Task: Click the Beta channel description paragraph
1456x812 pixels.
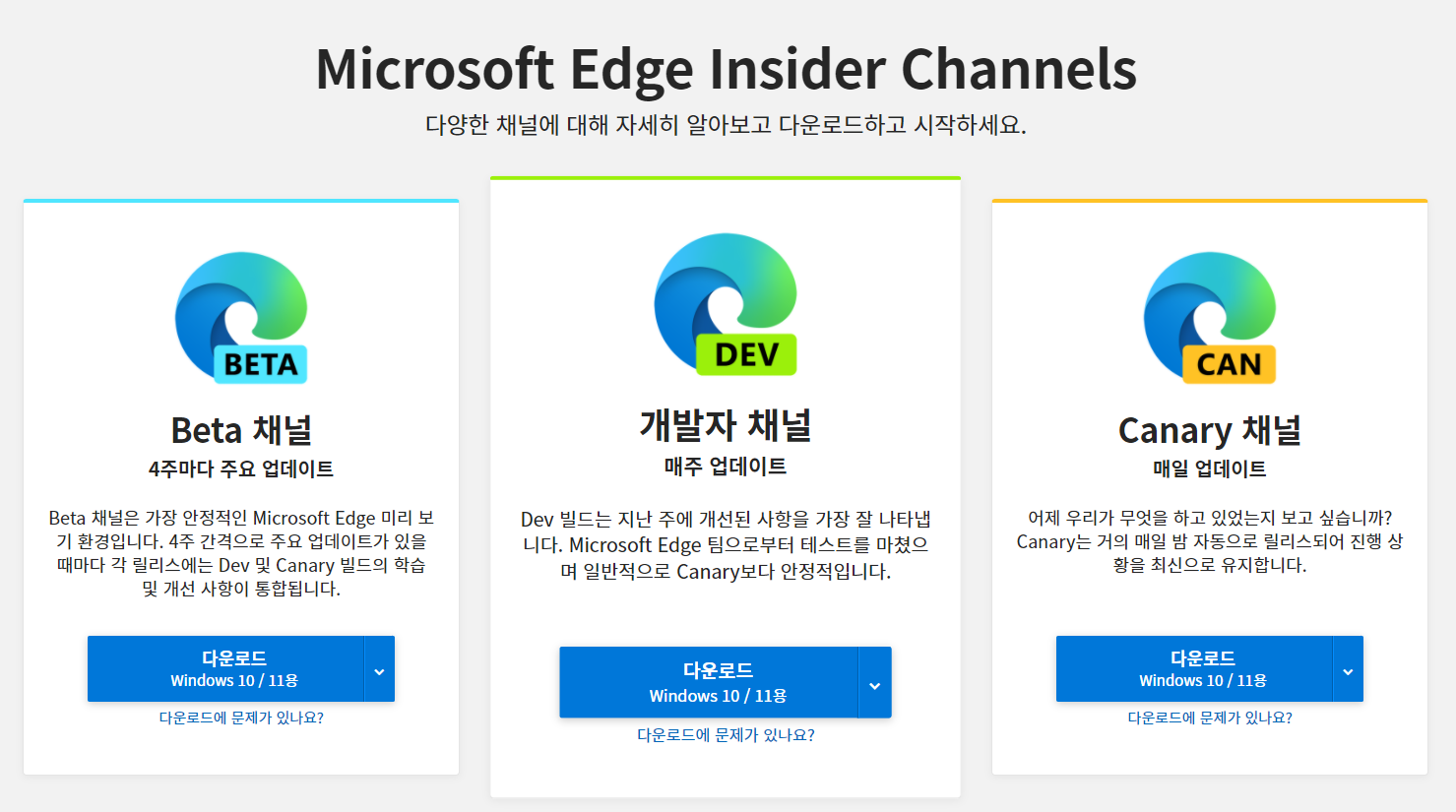Action: pyautogui.click(x=241, y=553)
